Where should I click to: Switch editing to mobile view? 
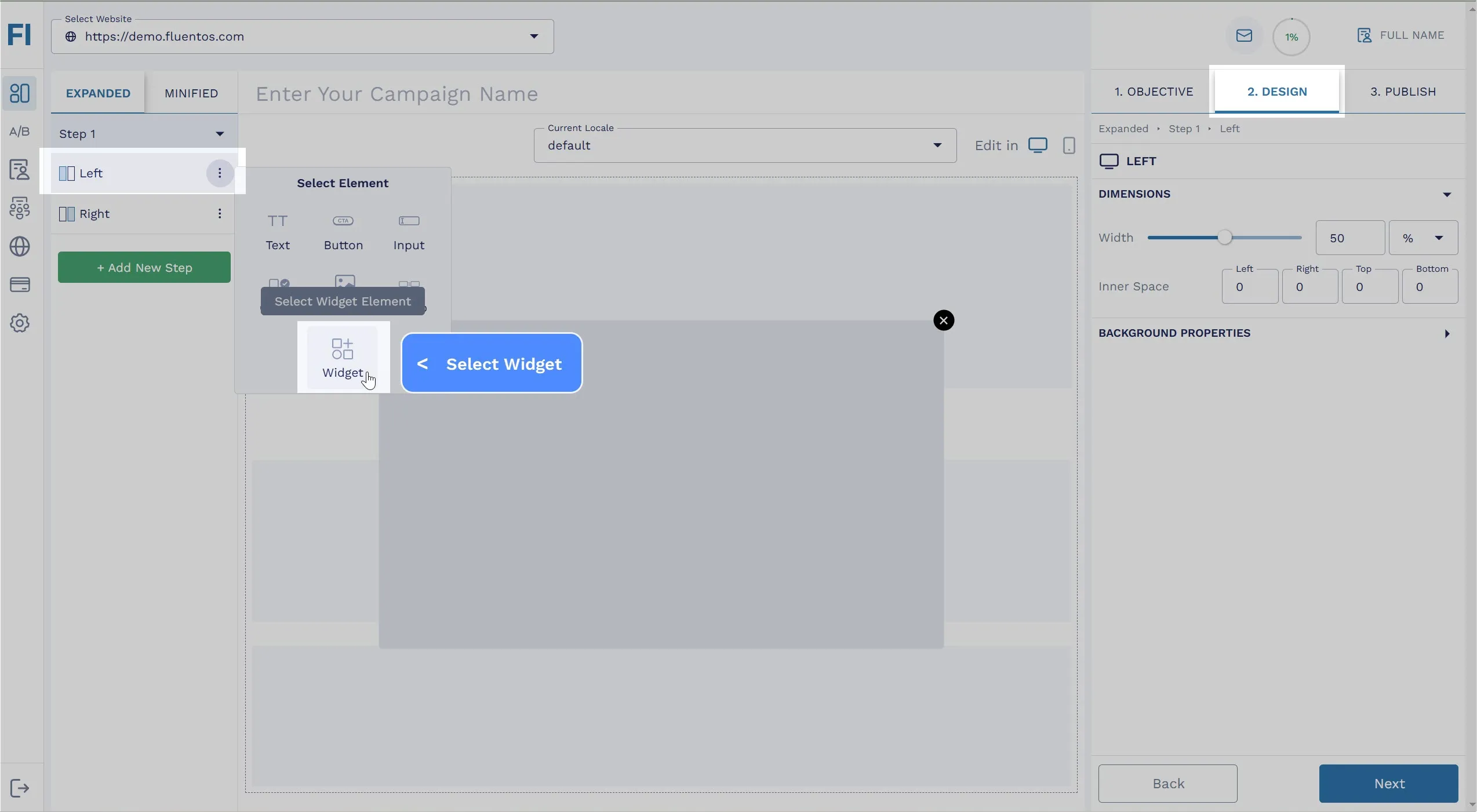pyautogui.click(x=1069, y=145)
